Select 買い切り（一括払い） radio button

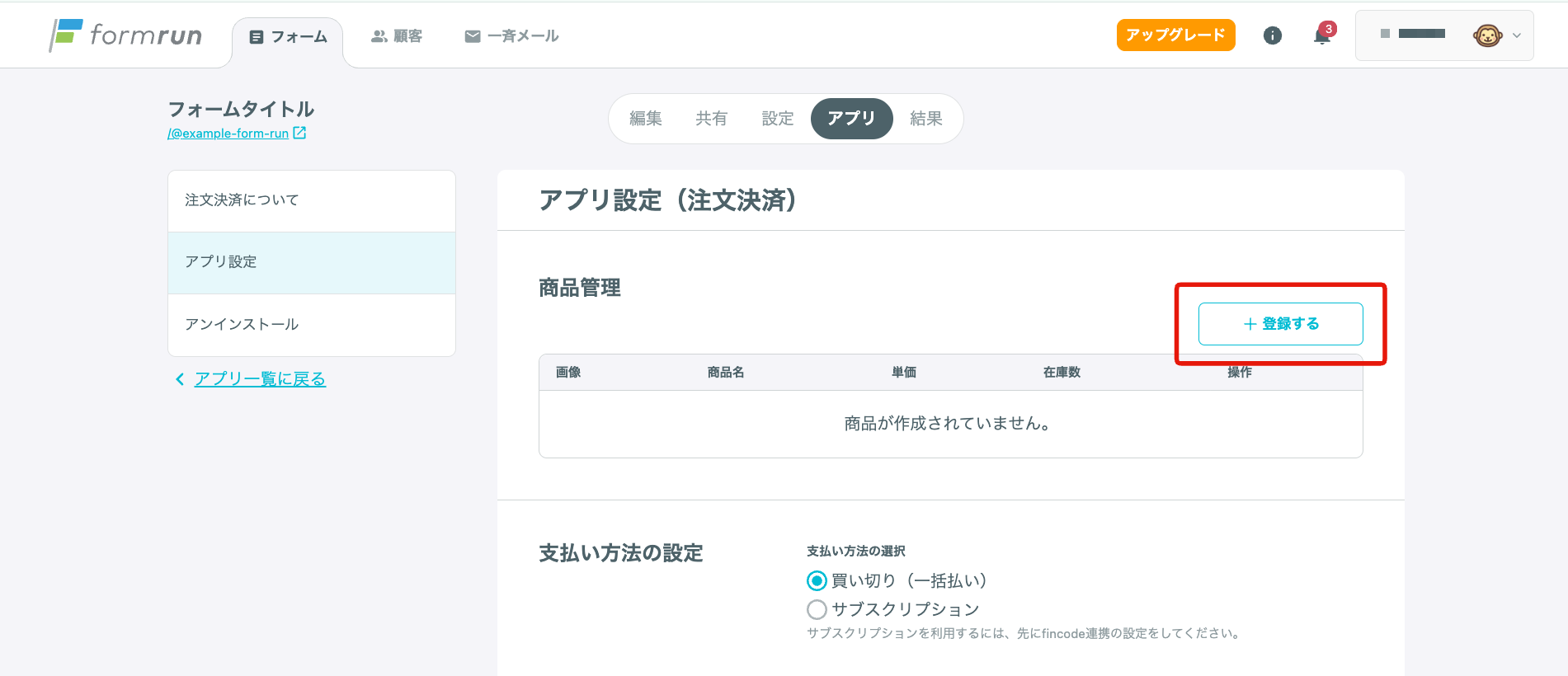(x=817, y=581)
